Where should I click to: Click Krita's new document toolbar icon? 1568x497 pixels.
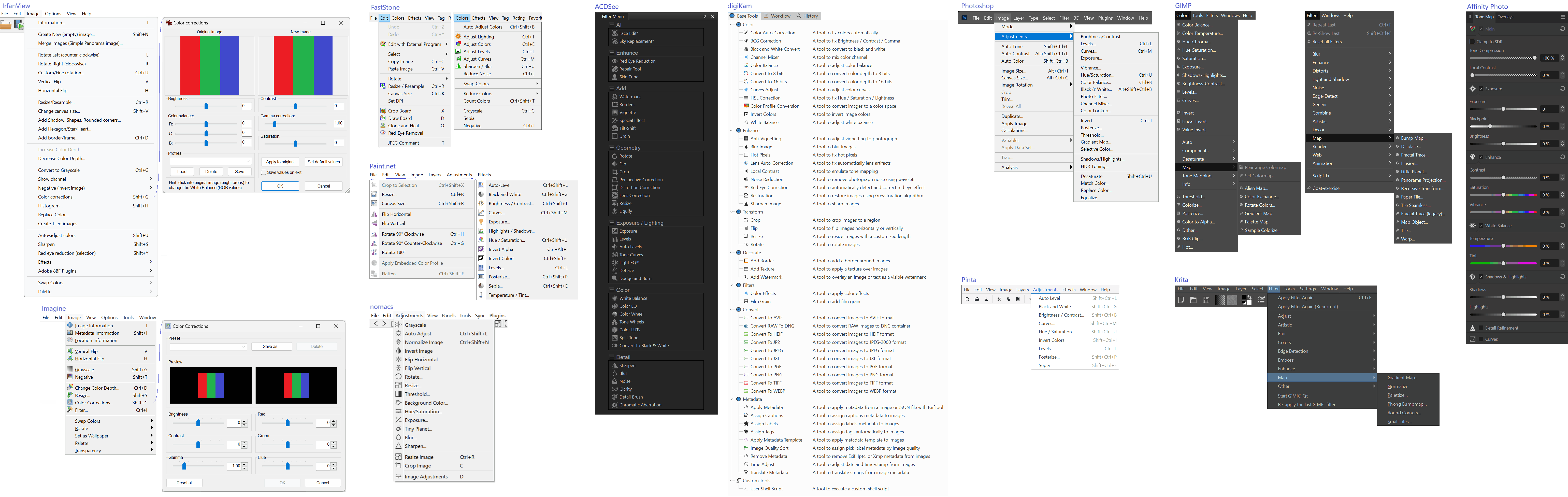tap(1181, 300)
